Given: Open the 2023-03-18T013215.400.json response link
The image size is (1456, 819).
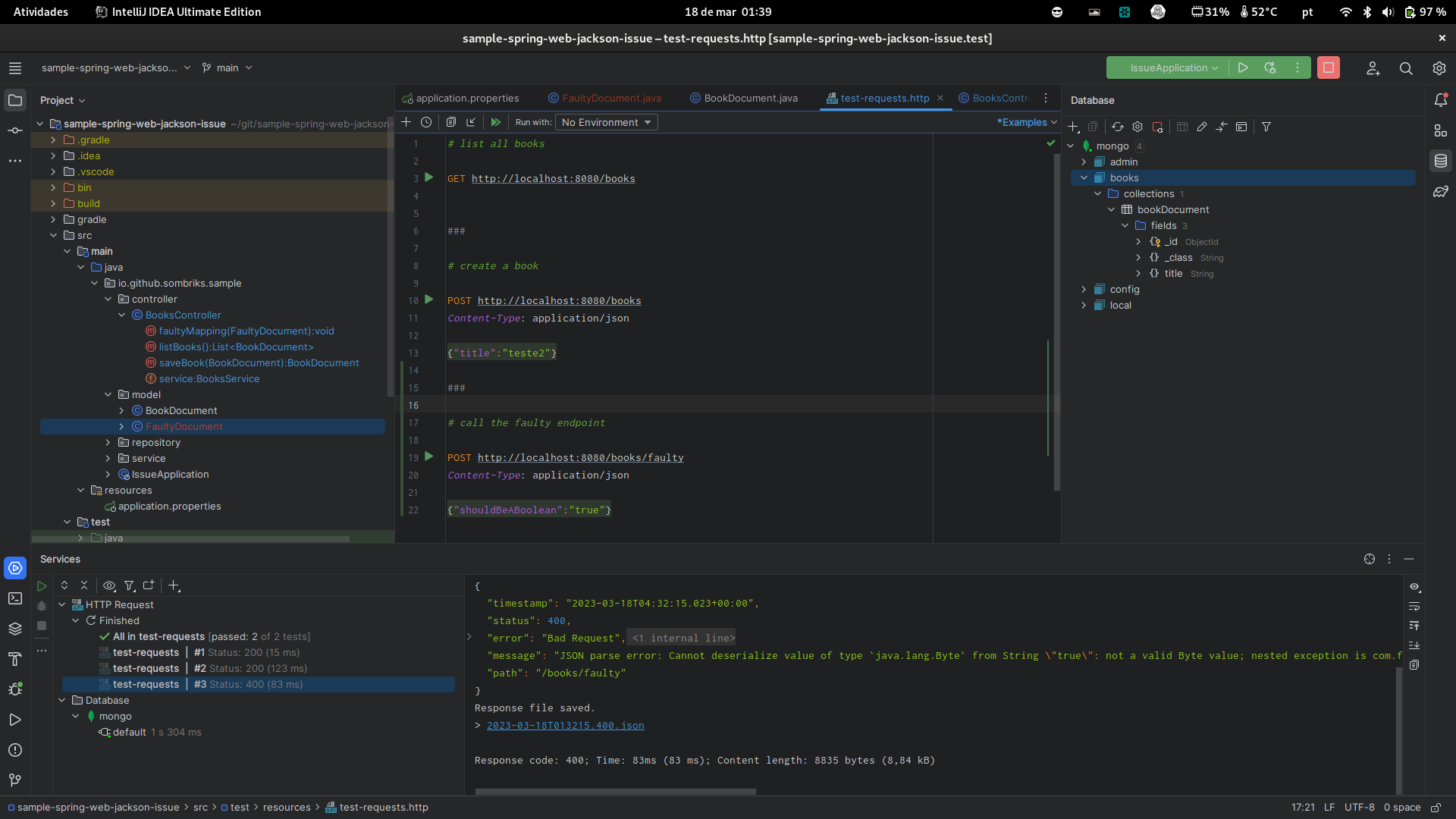Looking at the screenshot, I should point(565,725).
